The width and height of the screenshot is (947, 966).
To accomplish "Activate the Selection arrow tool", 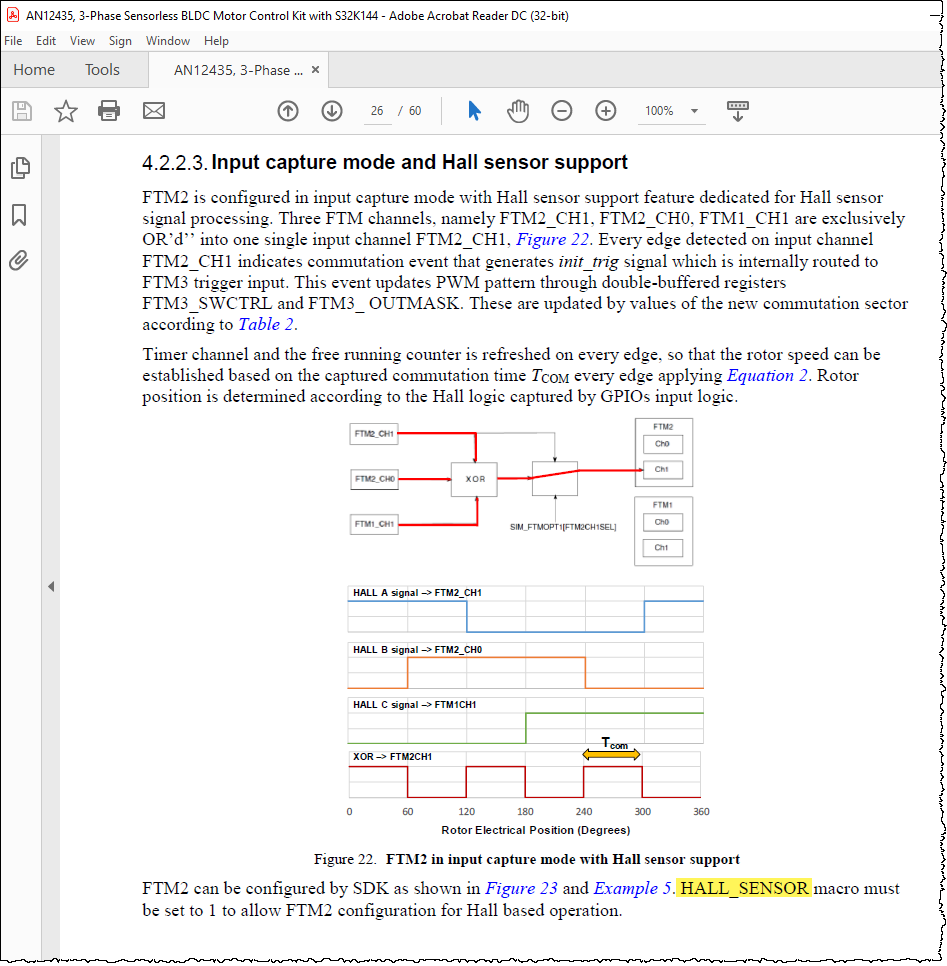I will click(474, 111).
